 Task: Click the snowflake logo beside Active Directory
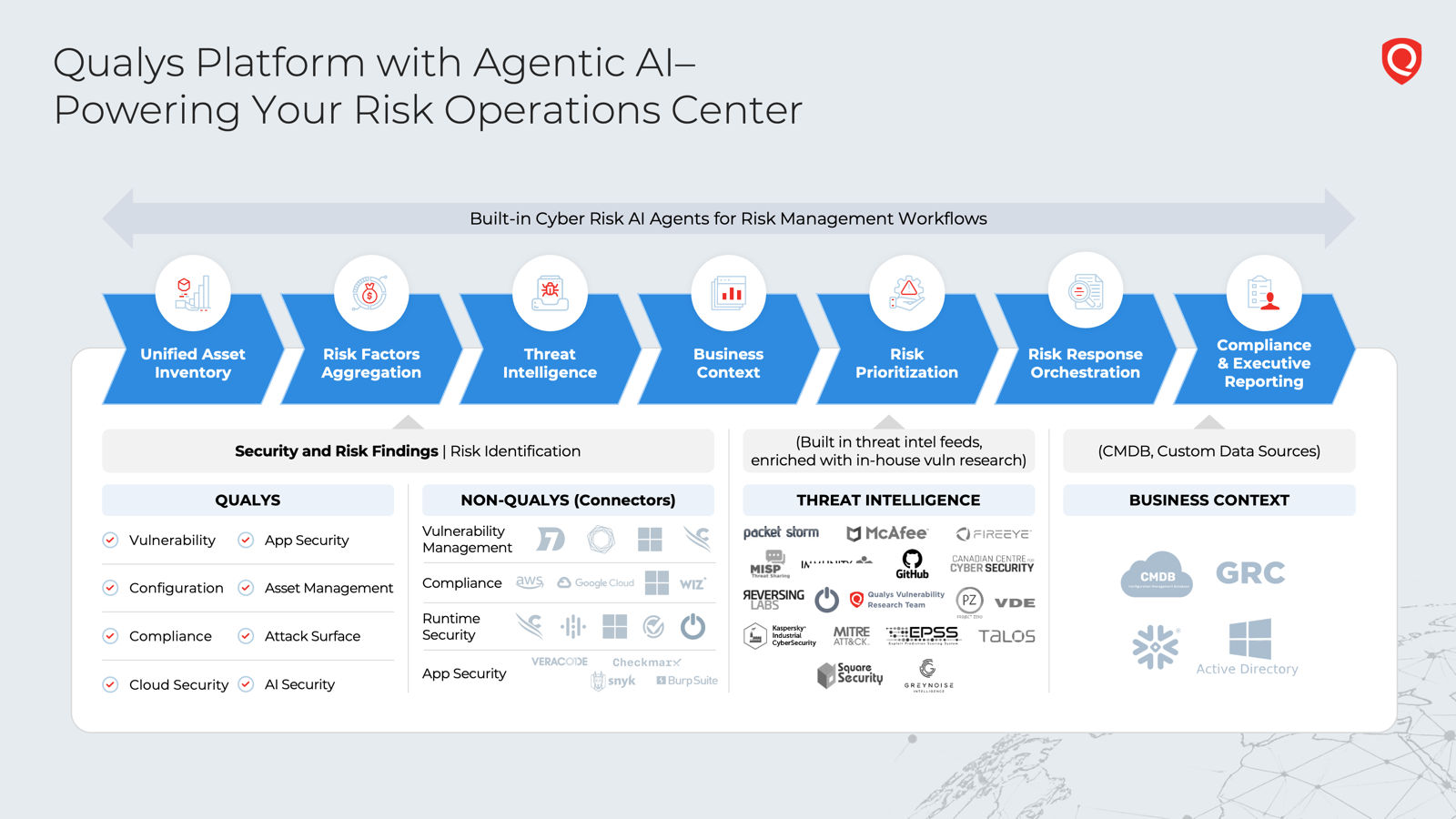[x=1156, y=647]
